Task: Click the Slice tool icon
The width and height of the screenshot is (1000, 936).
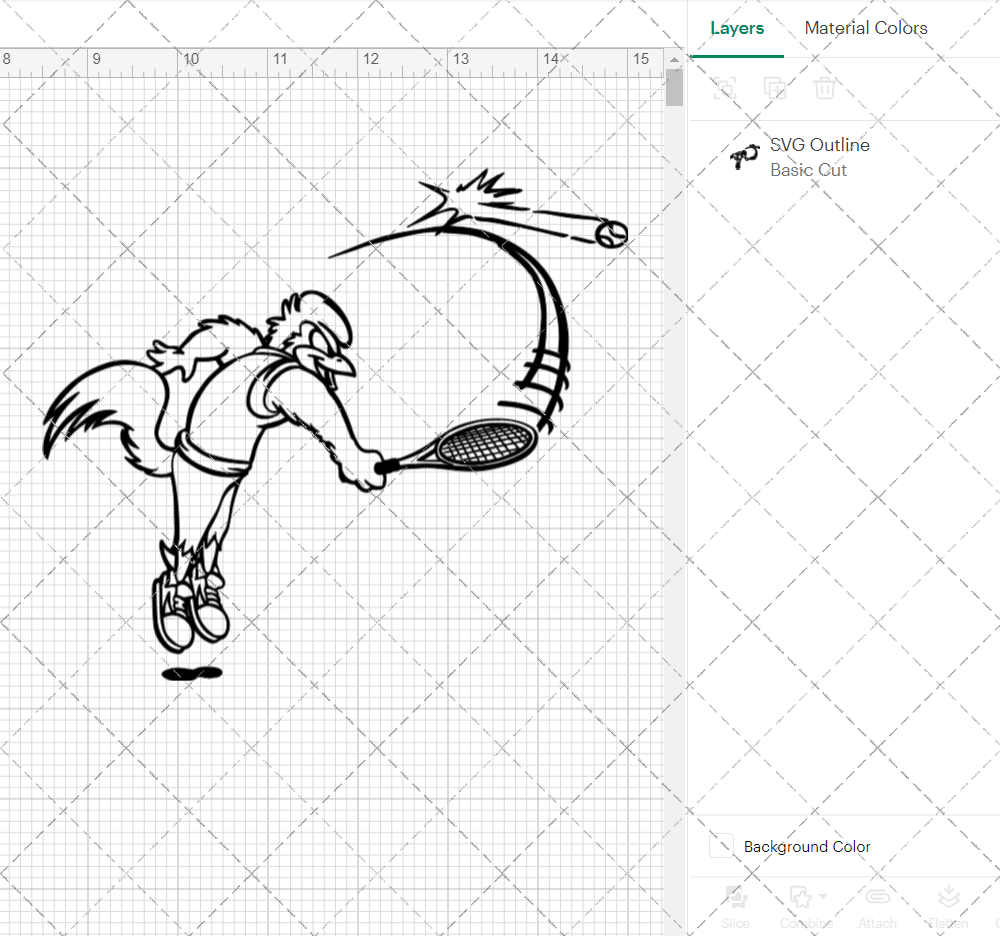Action: 736,896
